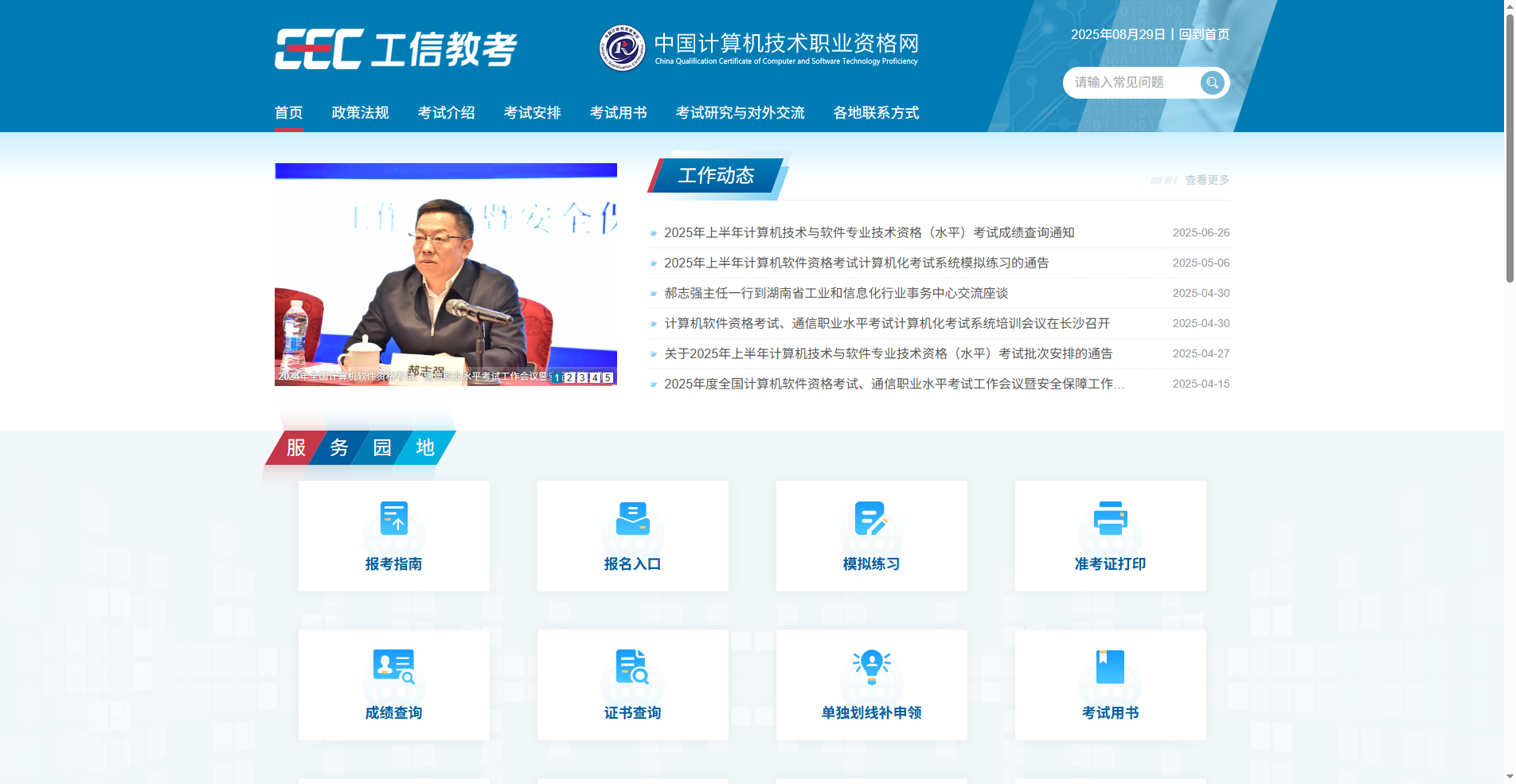Open the 各地联系方式 page
Viewport: 1516px width, 784px height.
[x=876, y=113]
